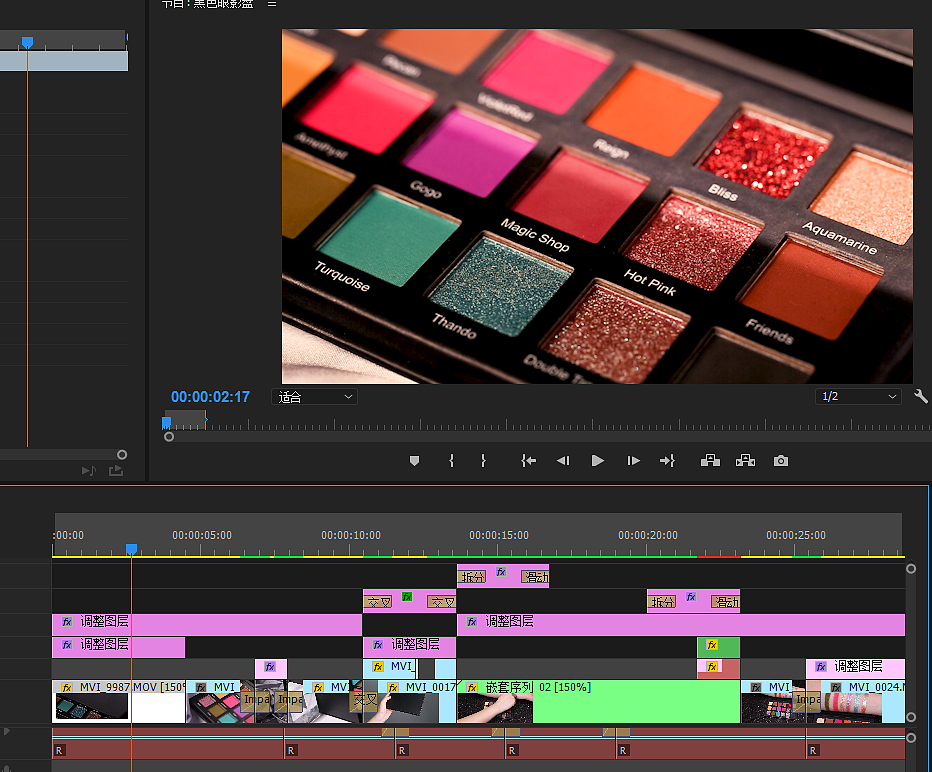Step back one frame
The width and height of the screenshot is (932, 772).
click(x=563, y=461)
